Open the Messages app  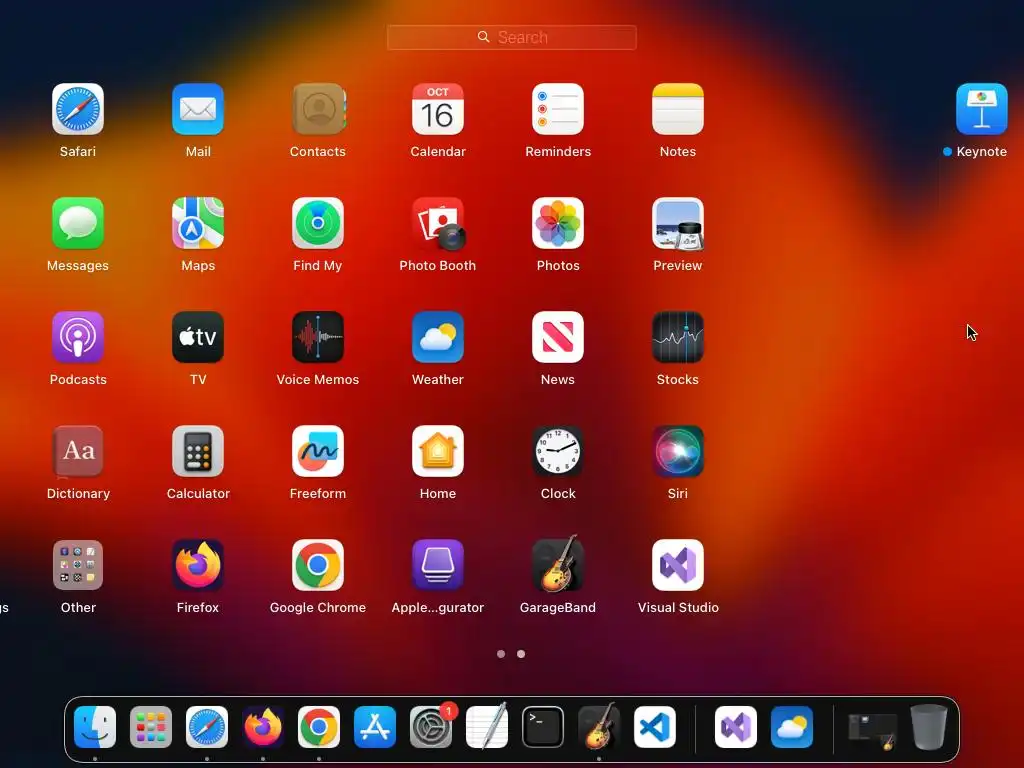pyautogui.click(x=78, y=223)
